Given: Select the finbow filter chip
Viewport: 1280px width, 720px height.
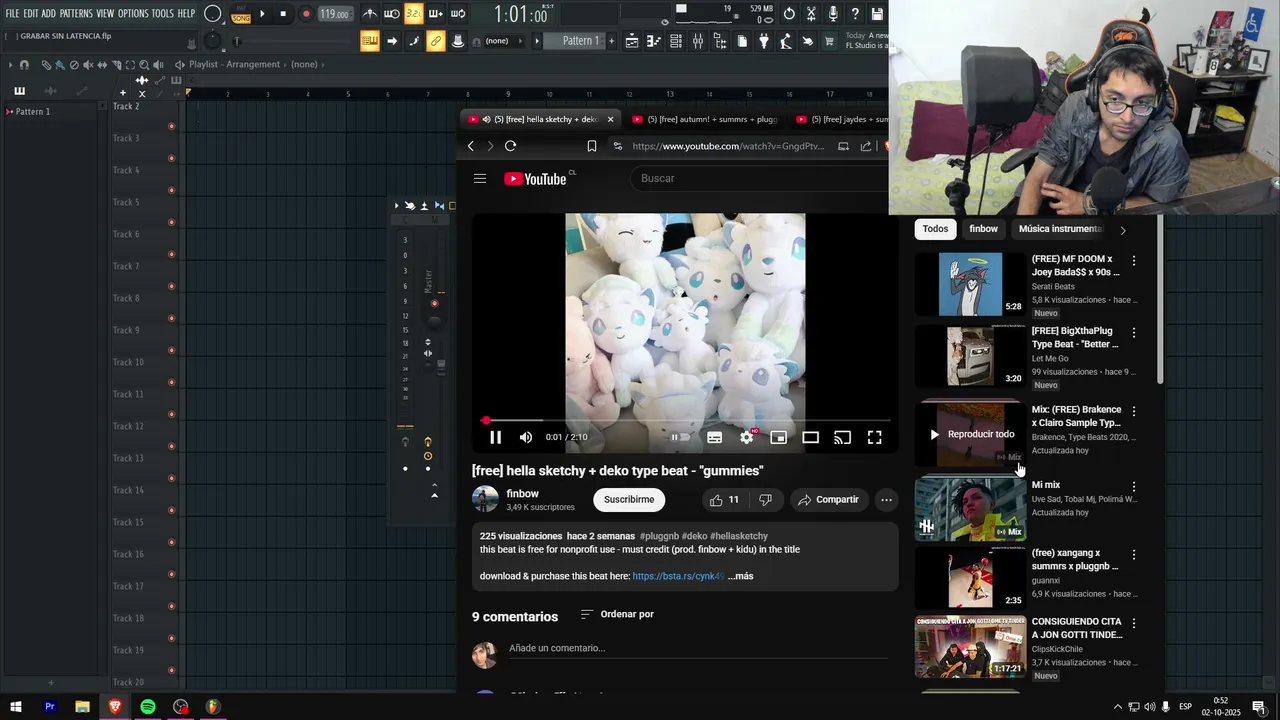Looking at the screenshot, I should [983, 229].
